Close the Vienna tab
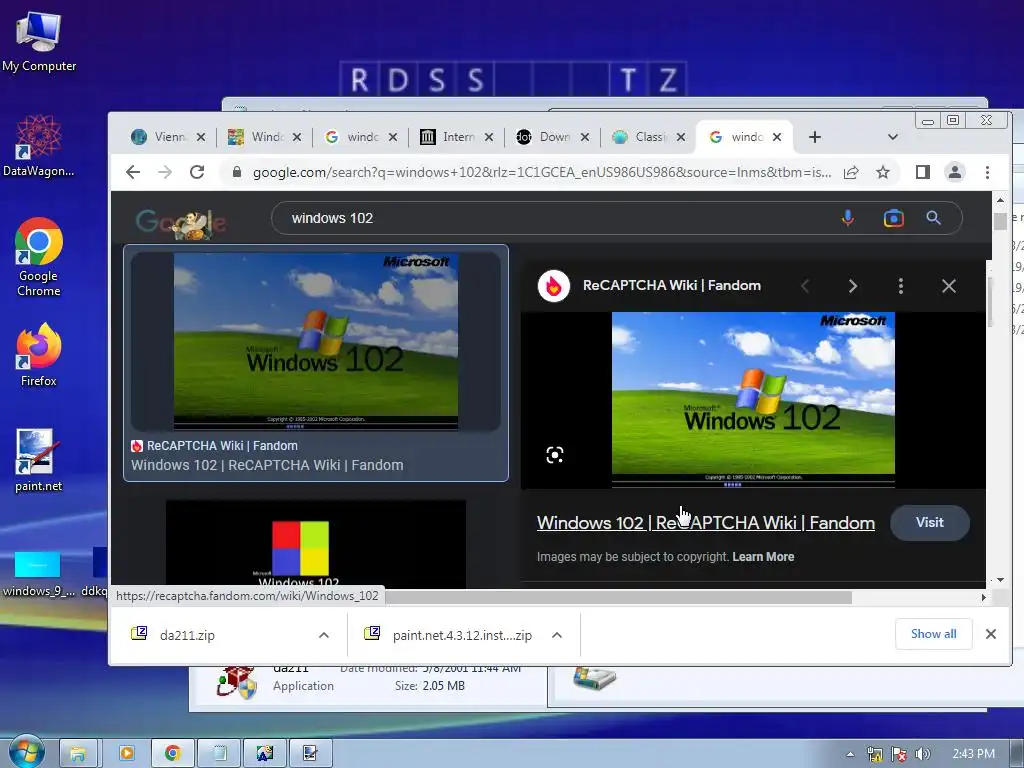 pyautogui.click(x=201, y=137)
